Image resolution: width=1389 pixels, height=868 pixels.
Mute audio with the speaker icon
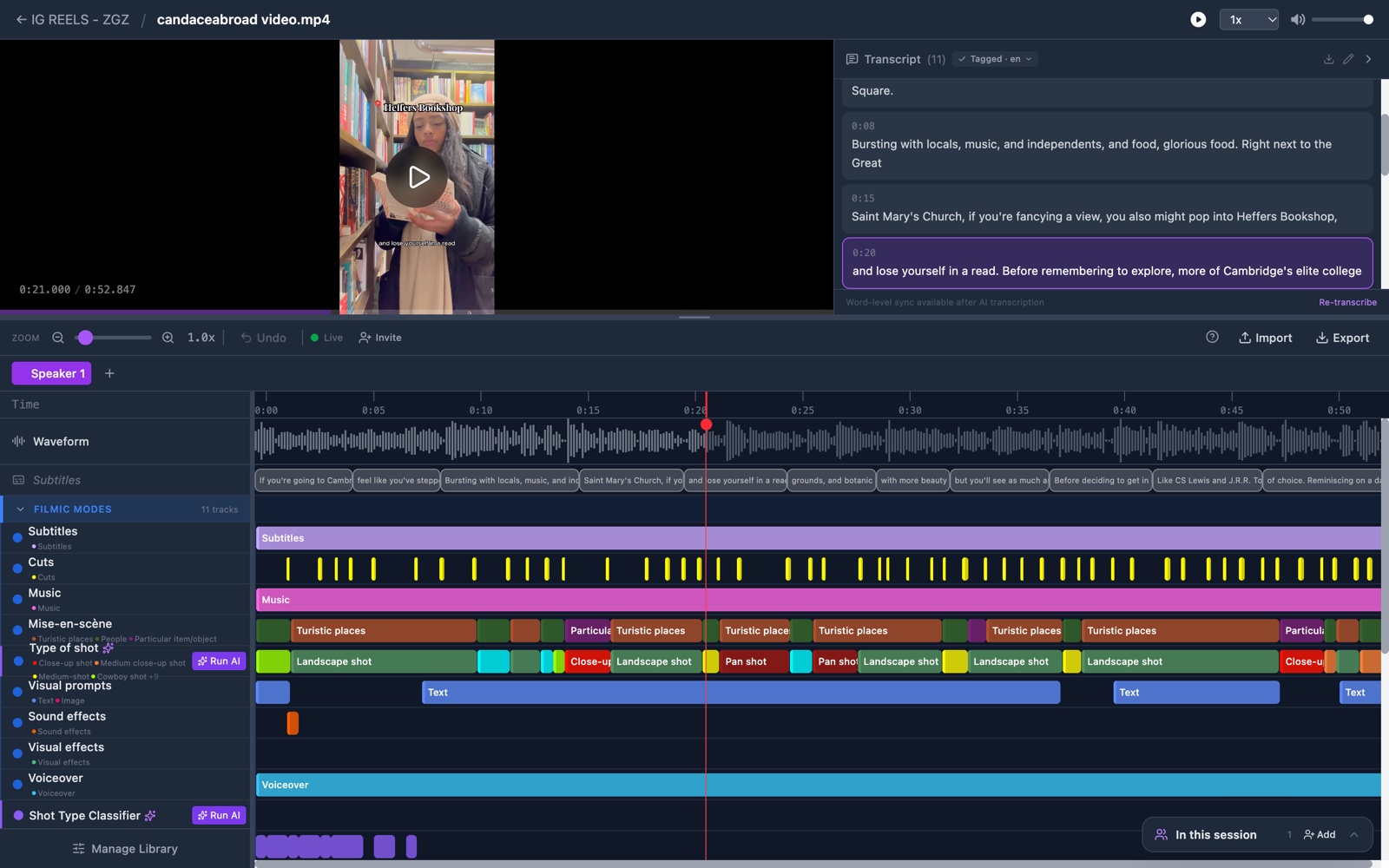(1298, 19)
